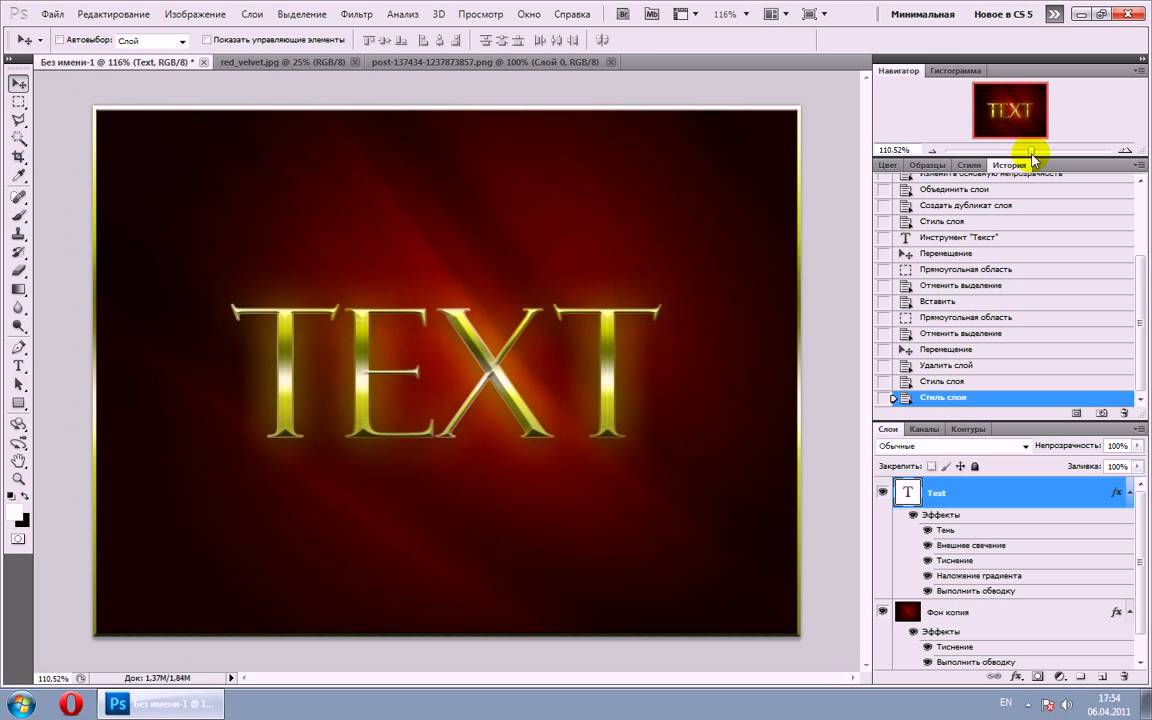Image resolution: width=1152 pixels, height=720 pixels.
Task: Toggle the Тень effect visibility
Action: point(928,530)
